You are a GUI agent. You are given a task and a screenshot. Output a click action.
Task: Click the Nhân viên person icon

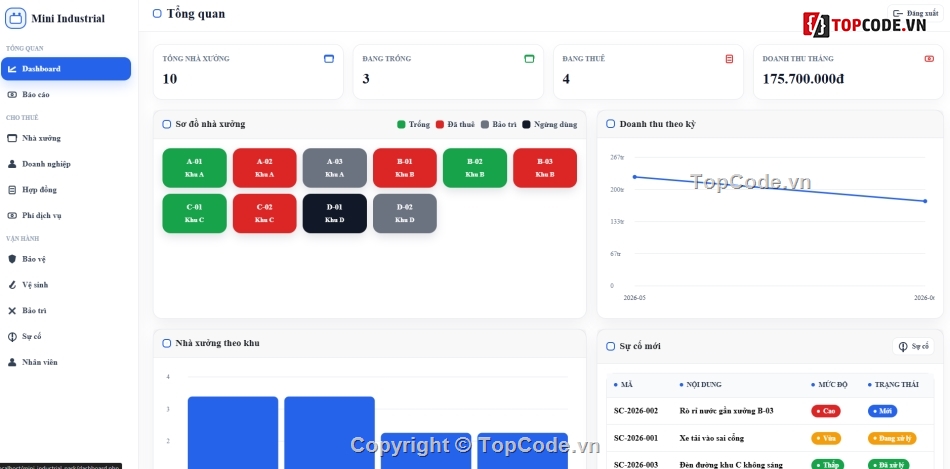12,362
